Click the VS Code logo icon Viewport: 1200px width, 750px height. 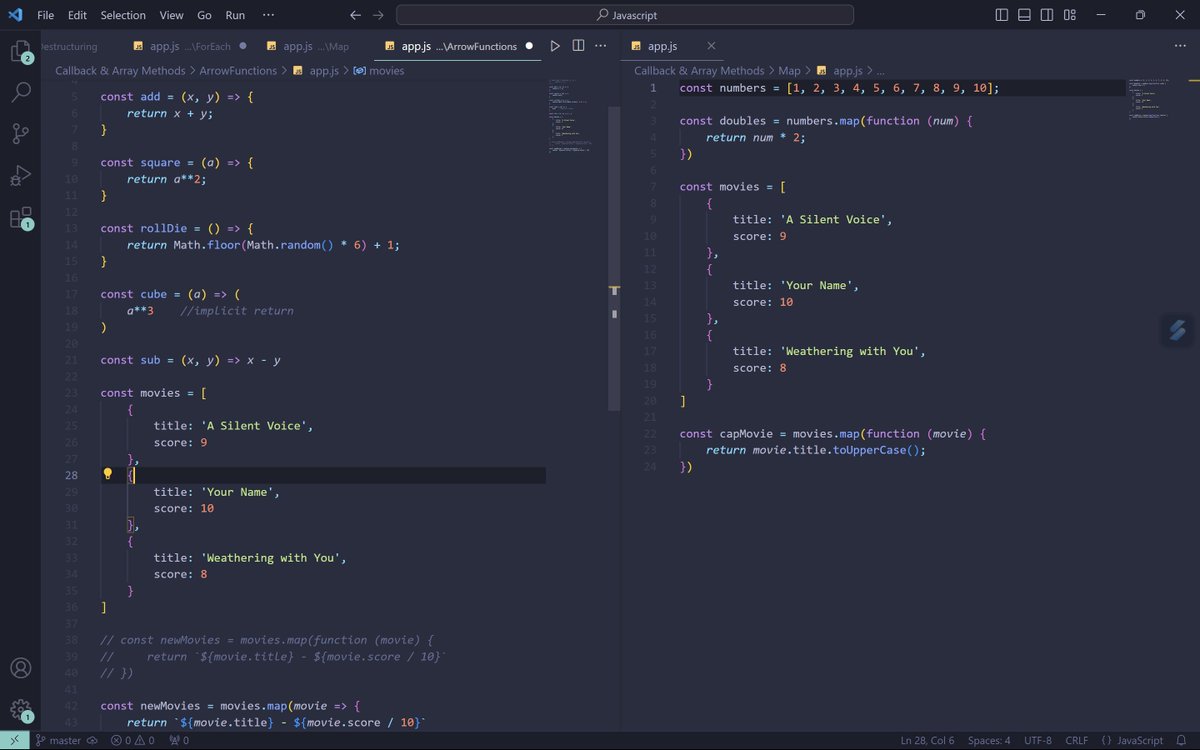click(x=15, y=15)
